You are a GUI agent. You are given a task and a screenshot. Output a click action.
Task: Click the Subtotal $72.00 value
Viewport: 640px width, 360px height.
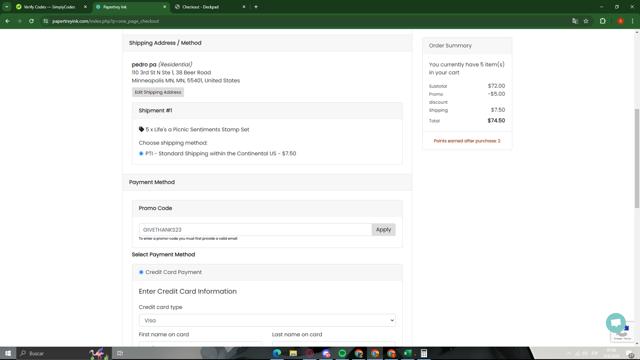(x=496, y=86)
